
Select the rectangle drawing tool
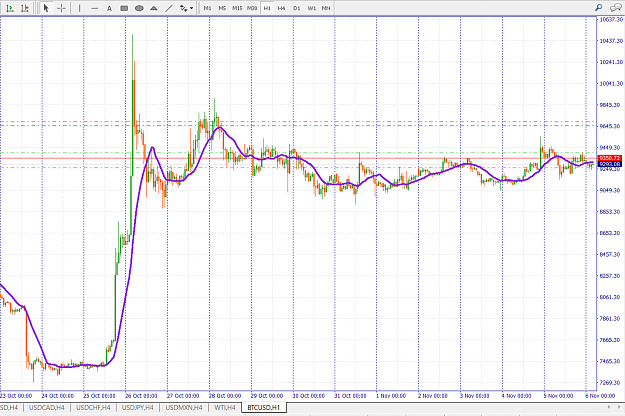[124, 8]
